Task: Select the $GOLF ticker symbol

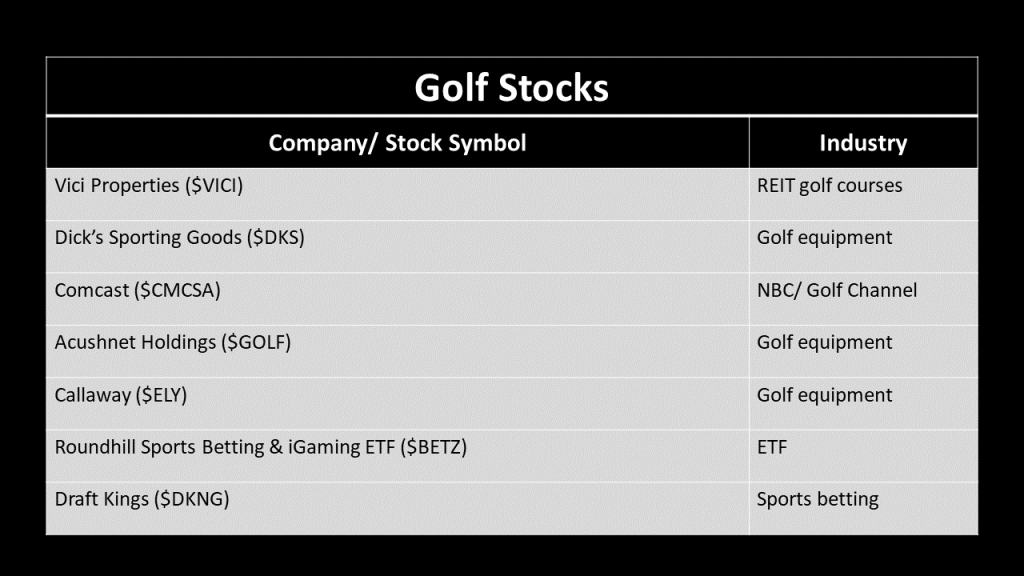Action: 255,343
